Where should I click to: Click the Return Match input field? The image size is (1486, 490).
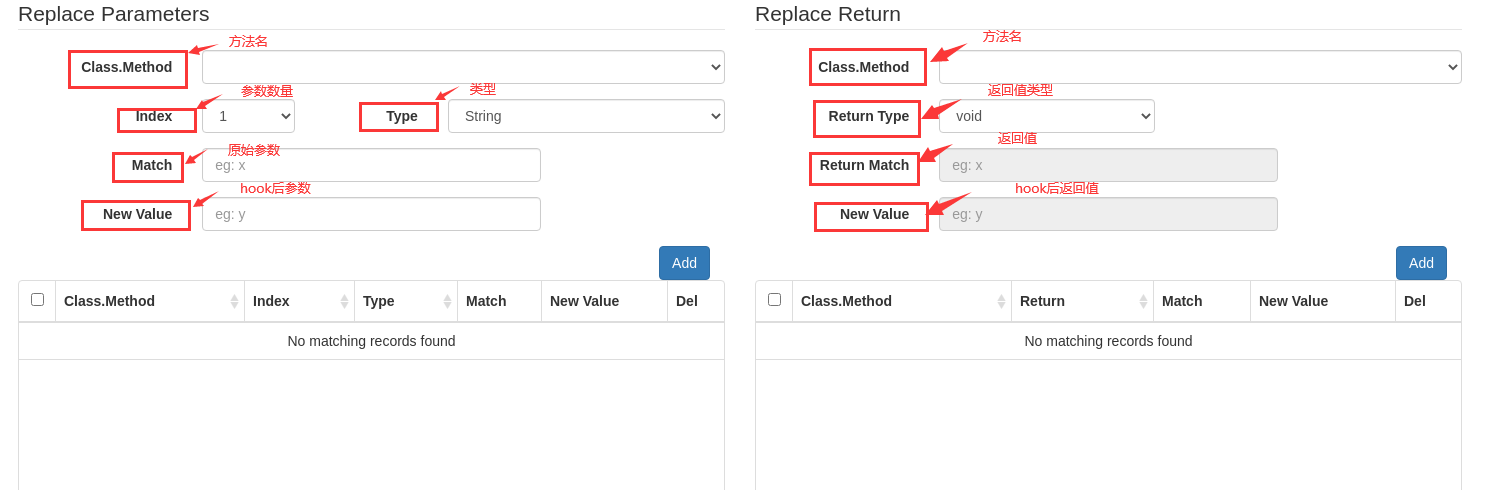point(1108,165)
